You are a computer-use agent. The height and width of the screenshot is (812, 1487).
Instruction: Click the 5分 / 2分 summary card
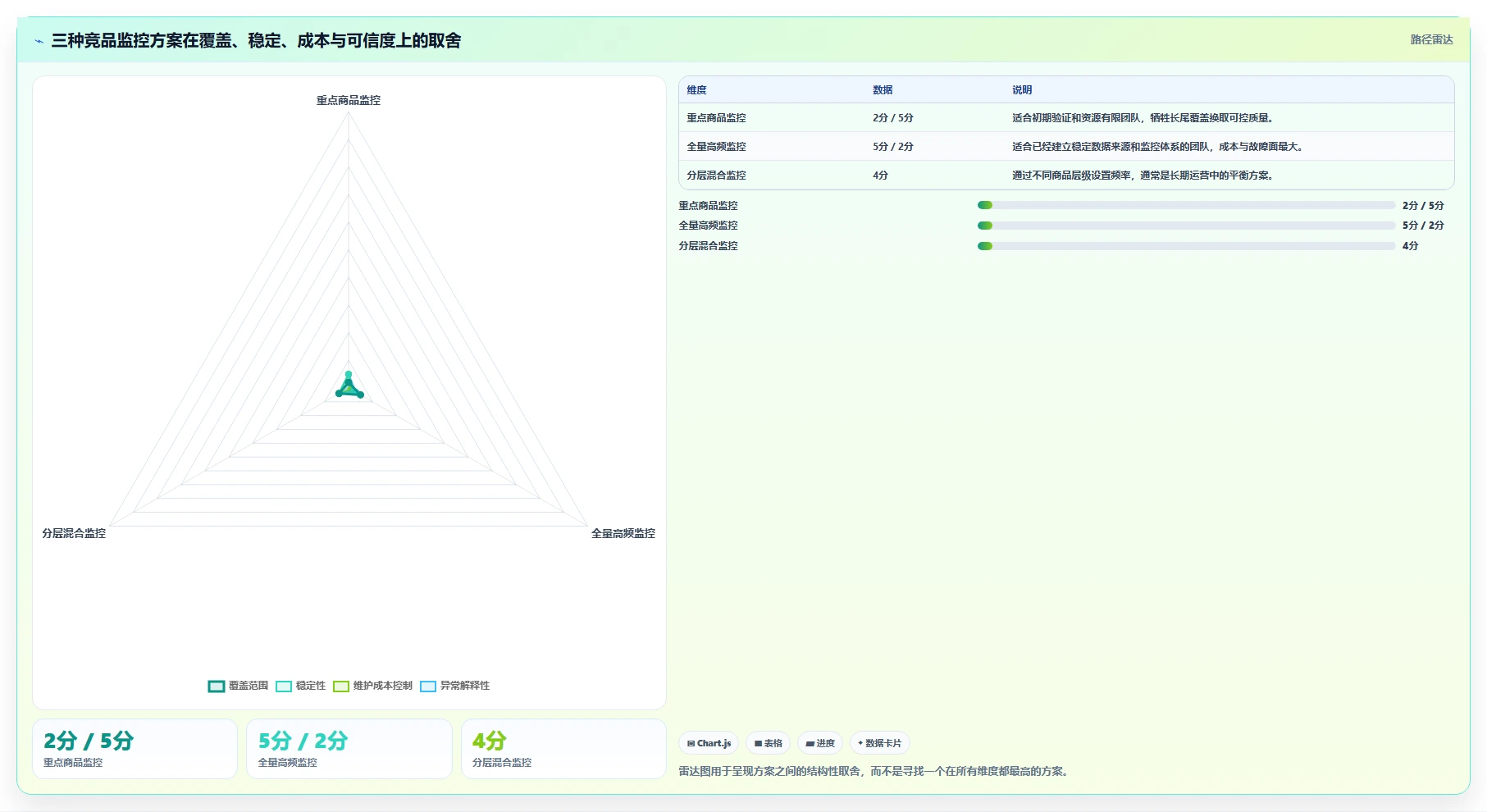[349, 749]
